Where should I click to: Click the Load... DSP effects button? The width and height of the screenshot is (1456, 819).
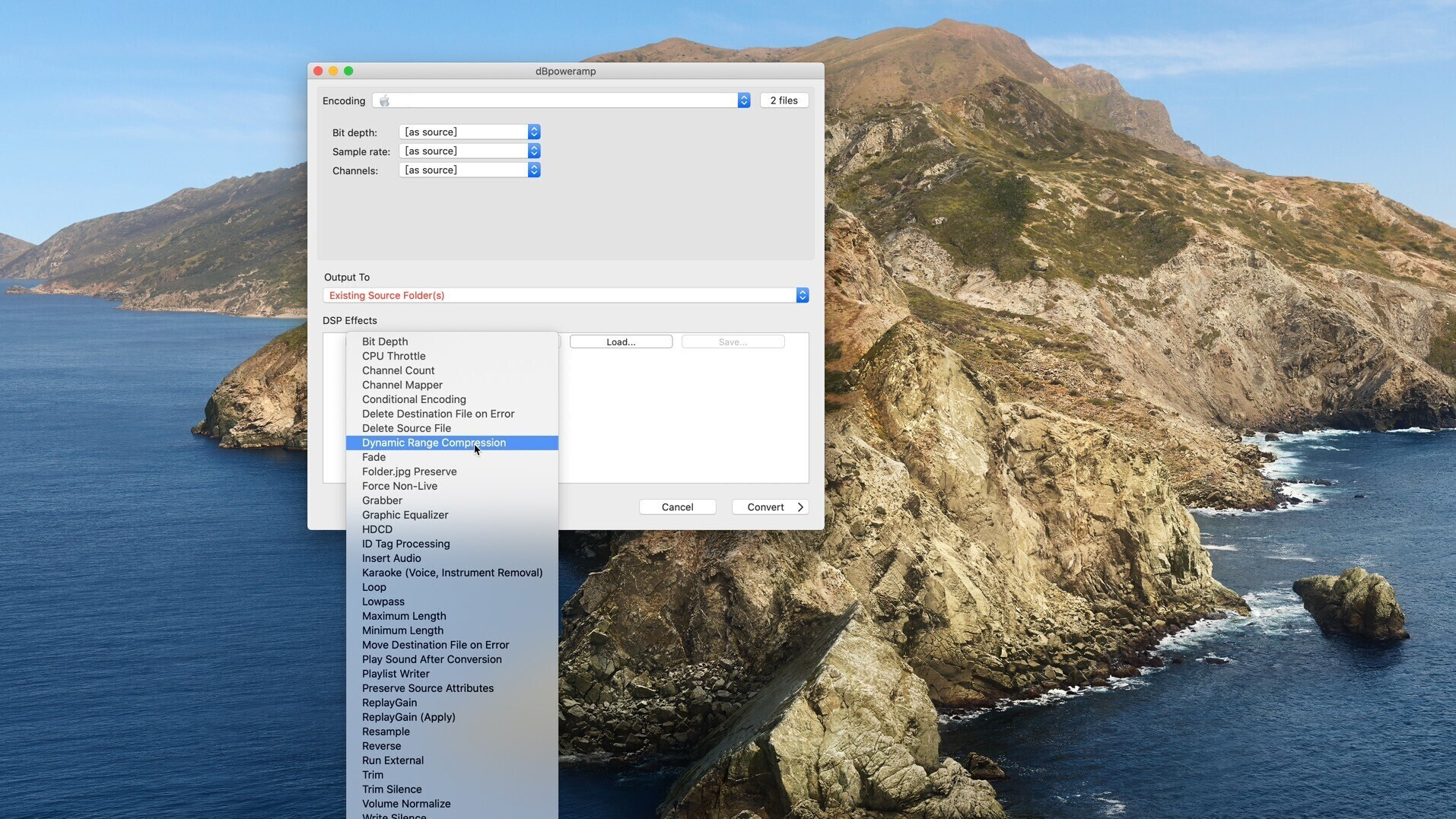click(x=621, y=342)
